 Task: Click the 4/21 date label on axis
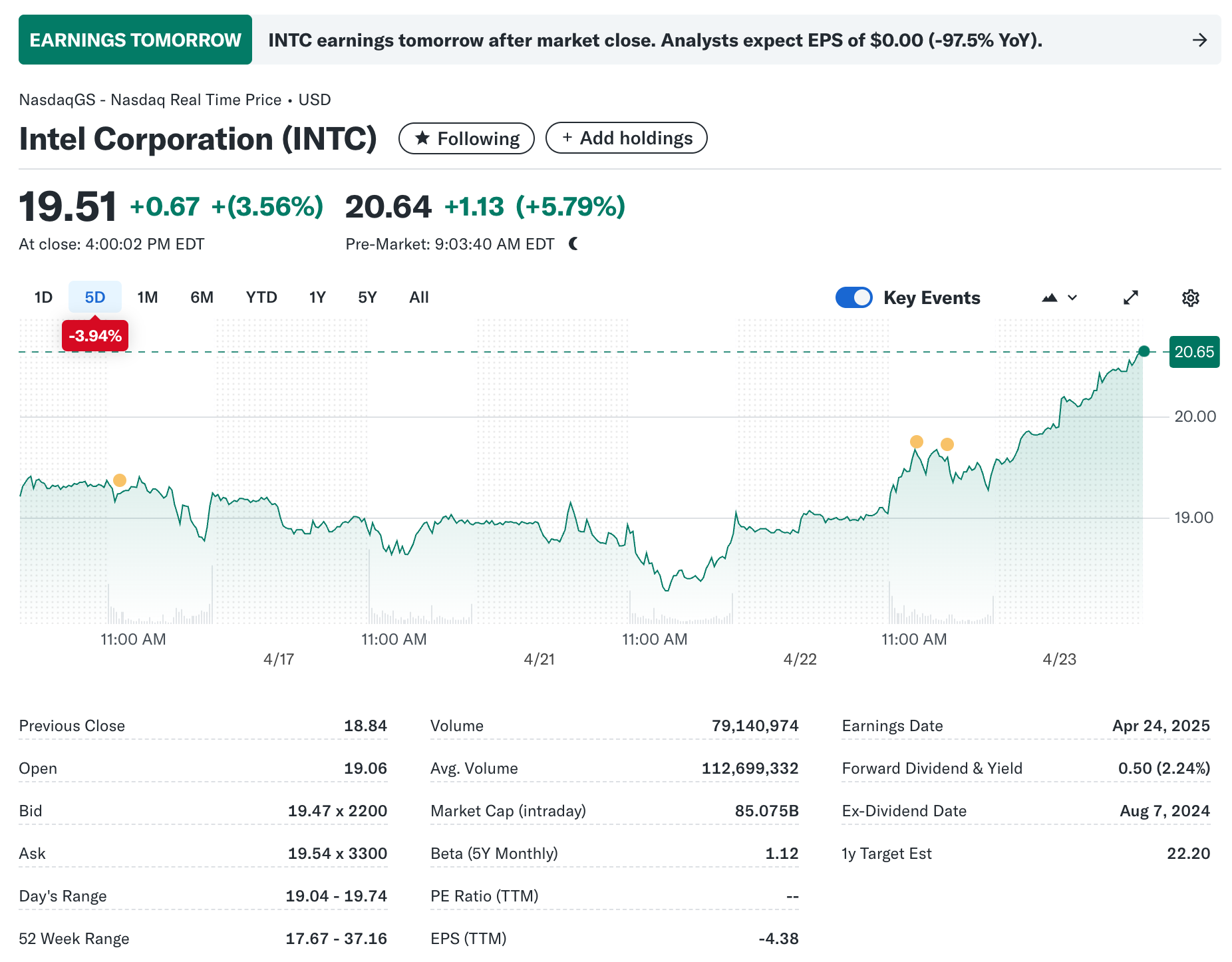[x=539, y=659]
